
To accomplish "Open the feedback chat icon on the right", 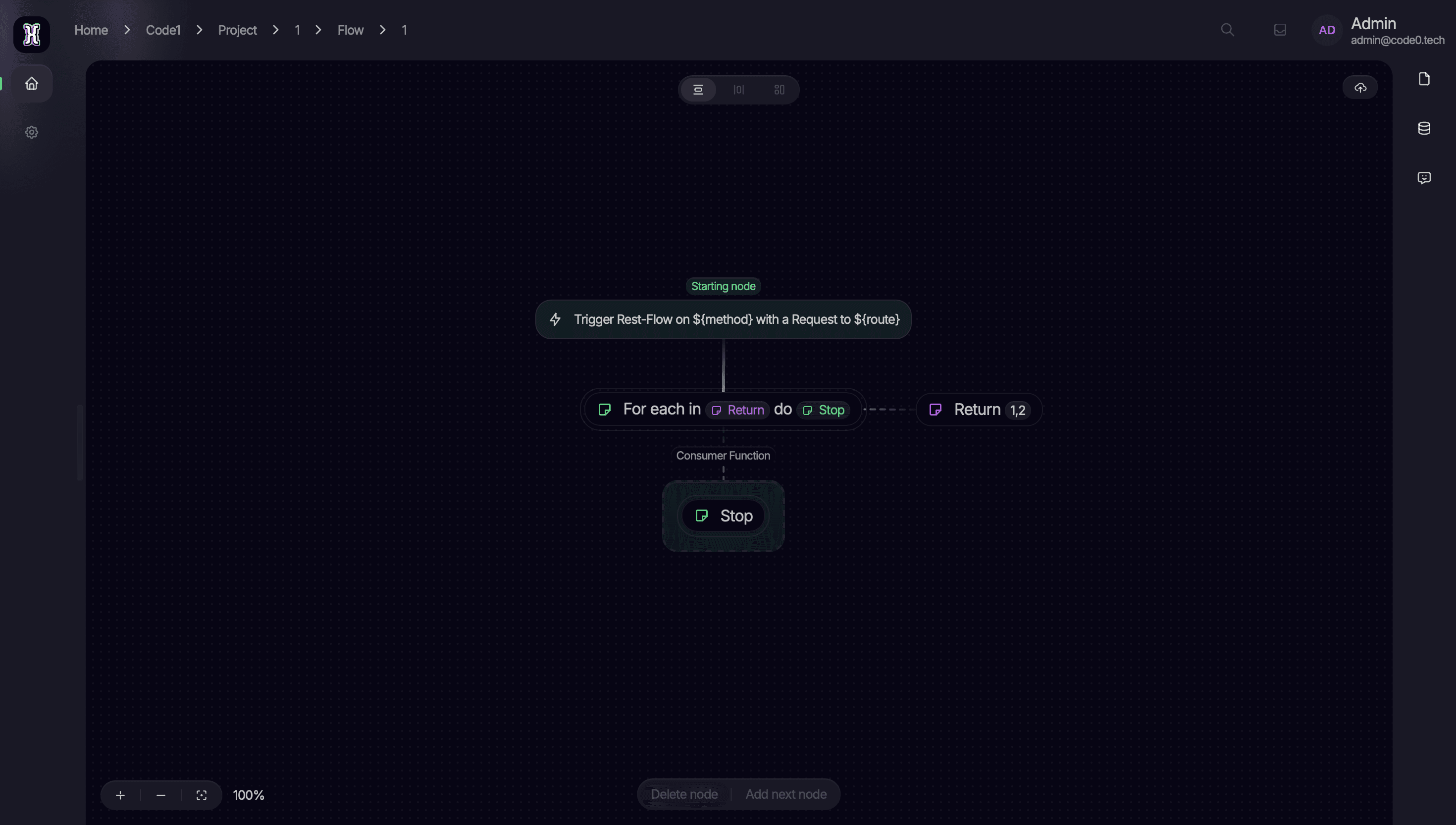I will [1425, 177].
